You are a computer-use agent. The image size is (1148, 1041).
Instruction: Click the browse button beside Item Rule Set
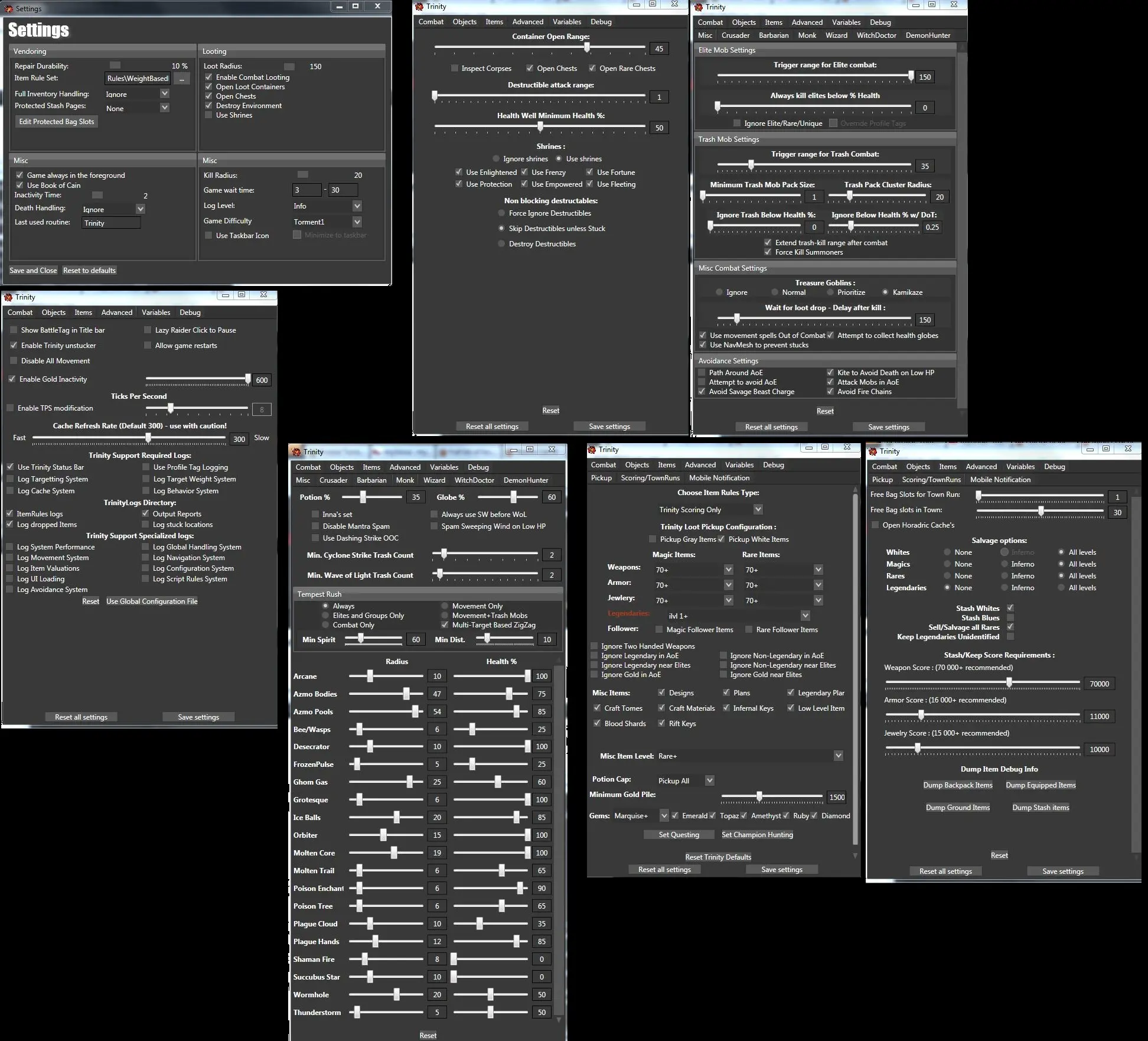coord(182,79)
